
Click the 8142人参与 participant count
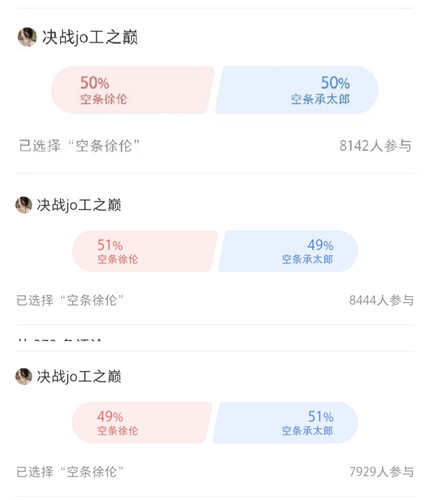click(x=375, y=146)
